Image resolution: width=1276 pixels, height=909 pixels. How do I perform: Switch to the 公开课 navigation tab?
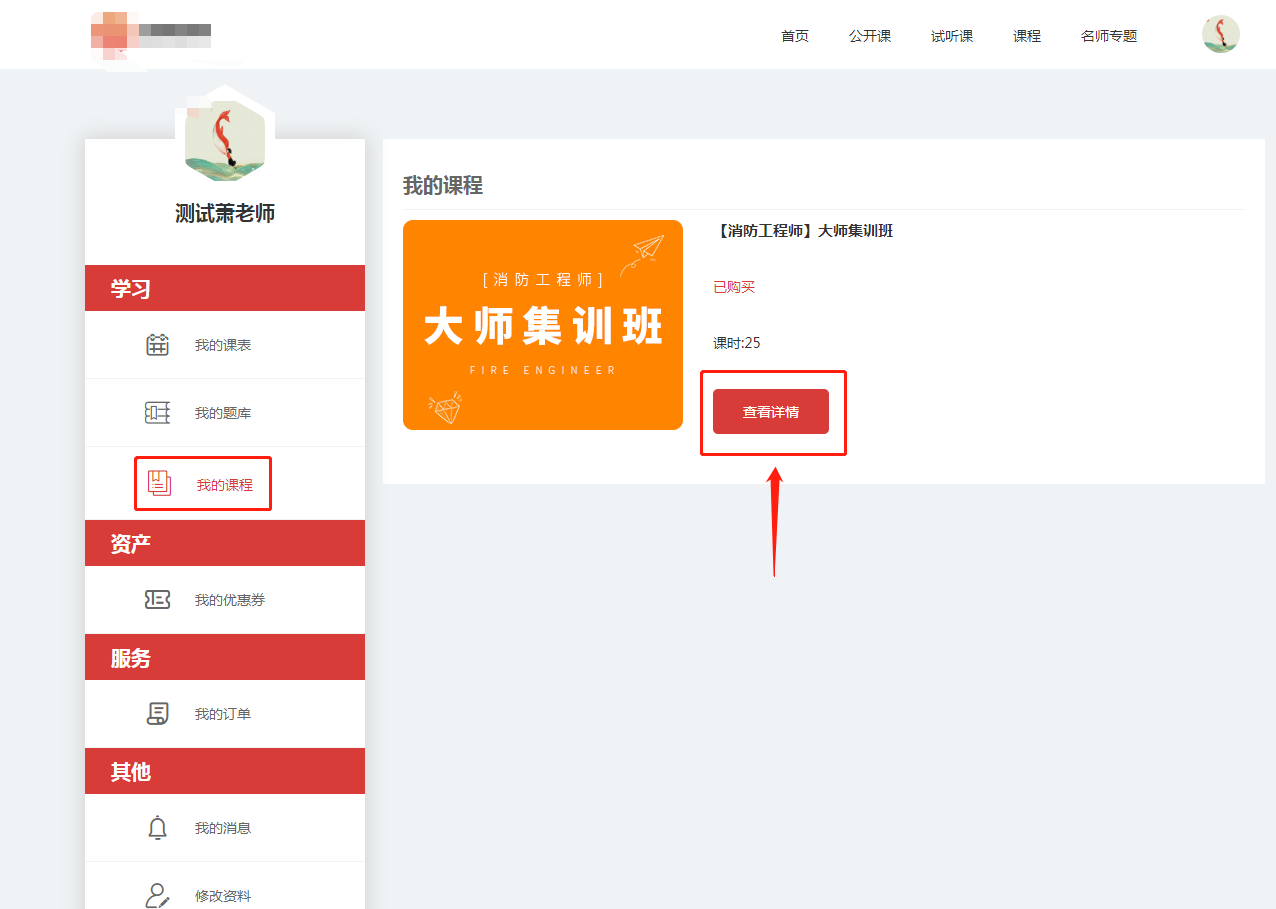pos(869,35)
